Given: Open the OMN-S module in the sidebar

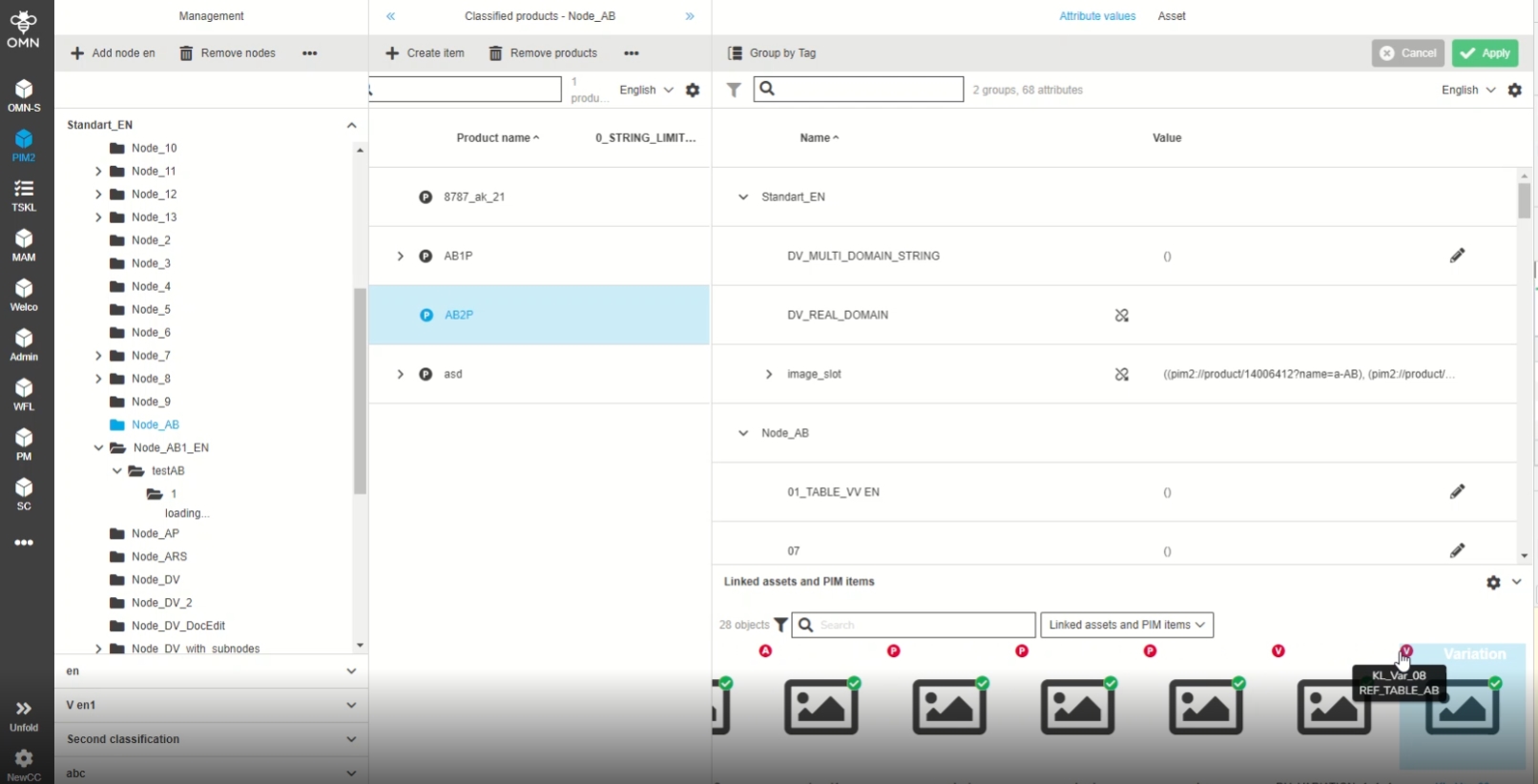Looking at the screenshot, I should [24, 95].
